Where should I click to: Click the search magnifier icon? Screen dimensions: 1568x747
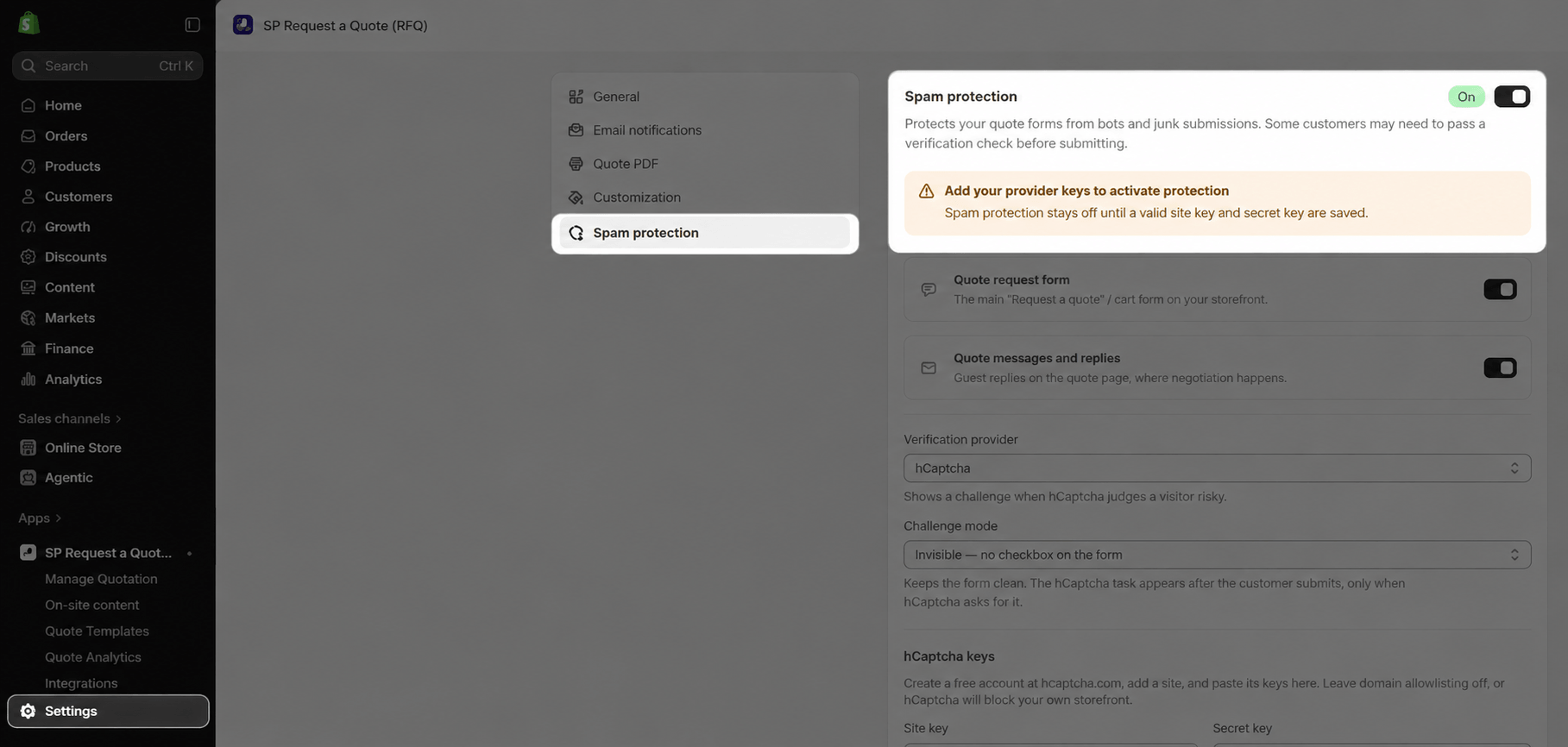(28, 66)
